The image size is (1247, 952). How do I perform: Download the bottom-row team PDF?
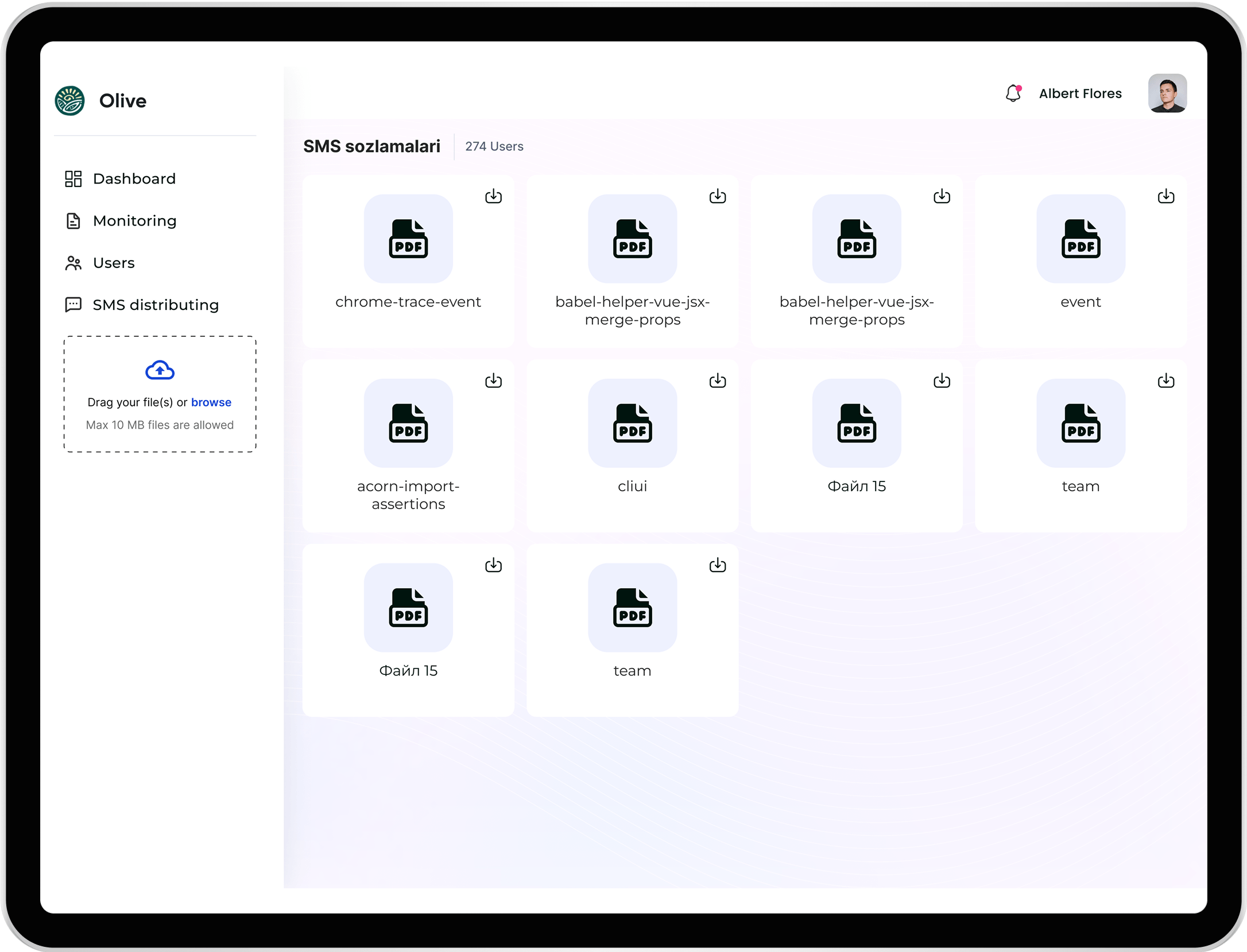point(717,565)
